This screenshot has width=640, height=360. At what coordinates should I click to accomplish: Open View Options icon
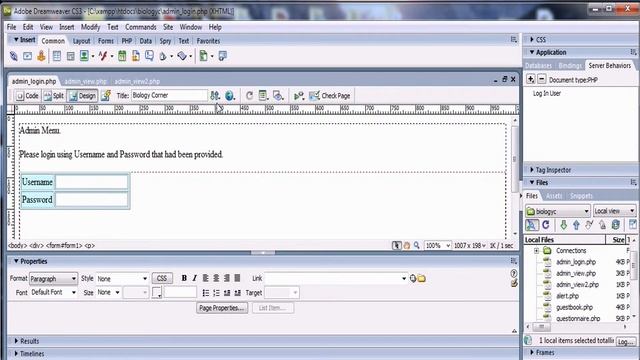pyautogui.click(x=263, y=96)
